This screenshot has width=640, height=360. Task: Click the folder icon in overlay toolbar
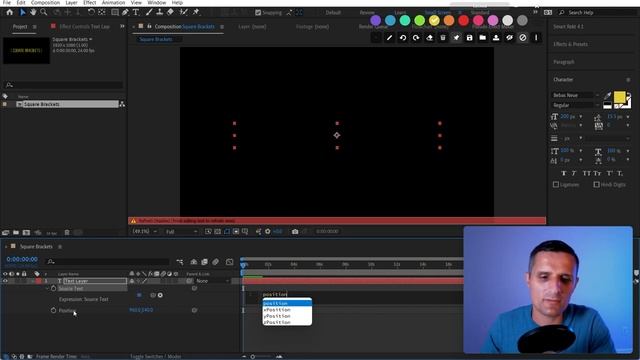pyautogui.click(x=482, y=38)
